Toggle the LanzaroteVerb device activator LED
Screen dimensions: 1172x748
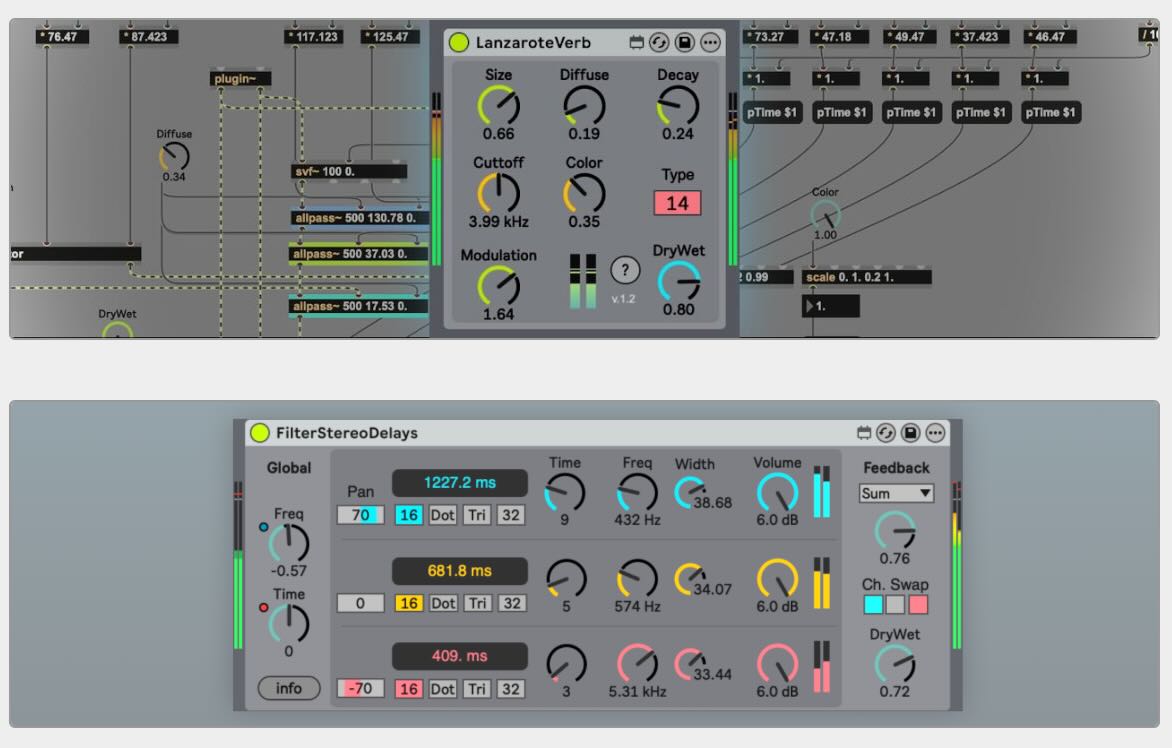point(459,42)
